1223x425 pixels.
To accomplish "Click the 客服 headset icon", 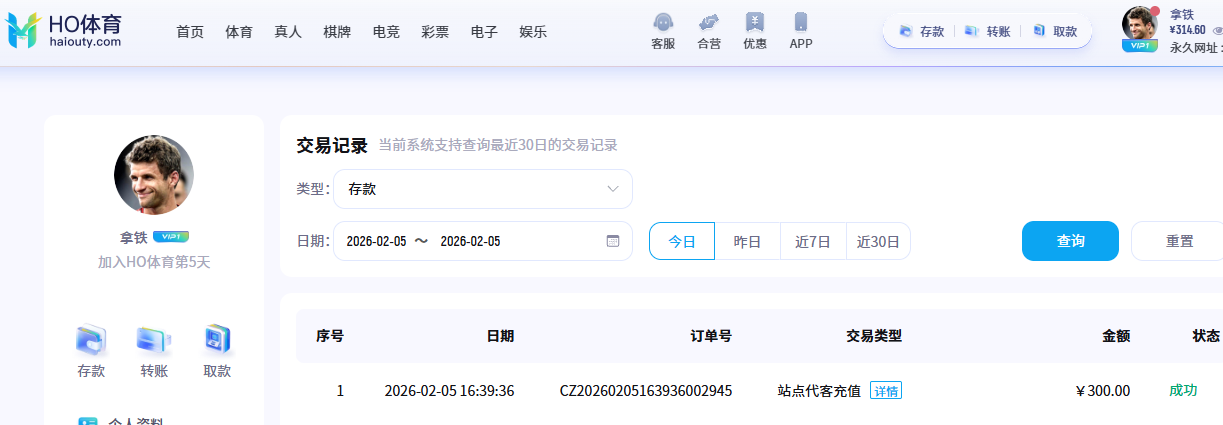I will (x=663, y=22).
